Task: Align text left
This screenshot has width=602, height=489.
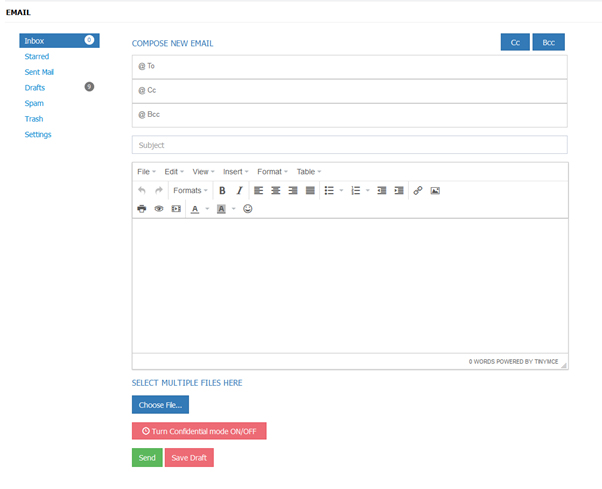Action: (258, 190)
